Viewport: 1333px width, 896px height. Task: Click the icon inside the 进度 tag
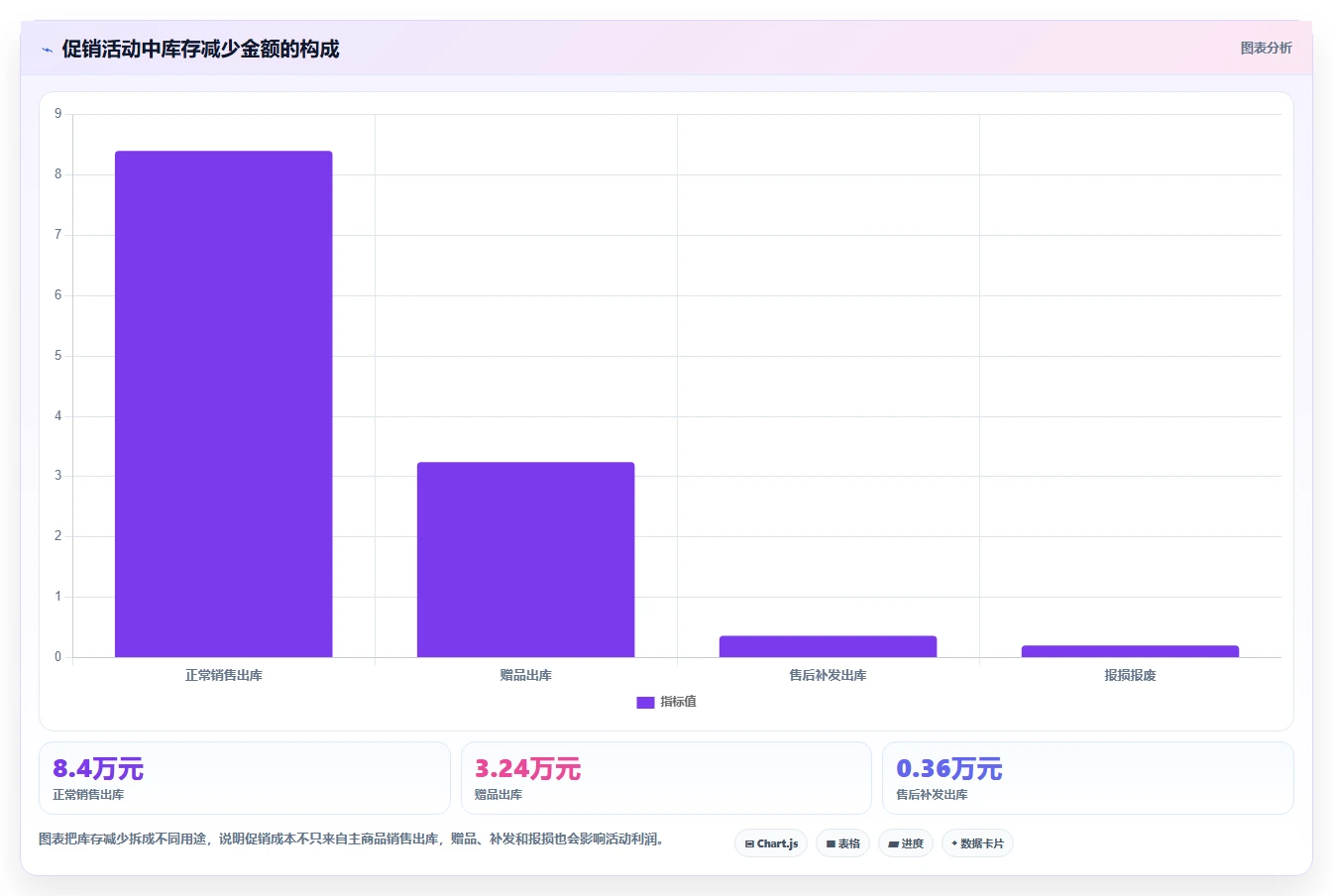[x=893, y=844]
